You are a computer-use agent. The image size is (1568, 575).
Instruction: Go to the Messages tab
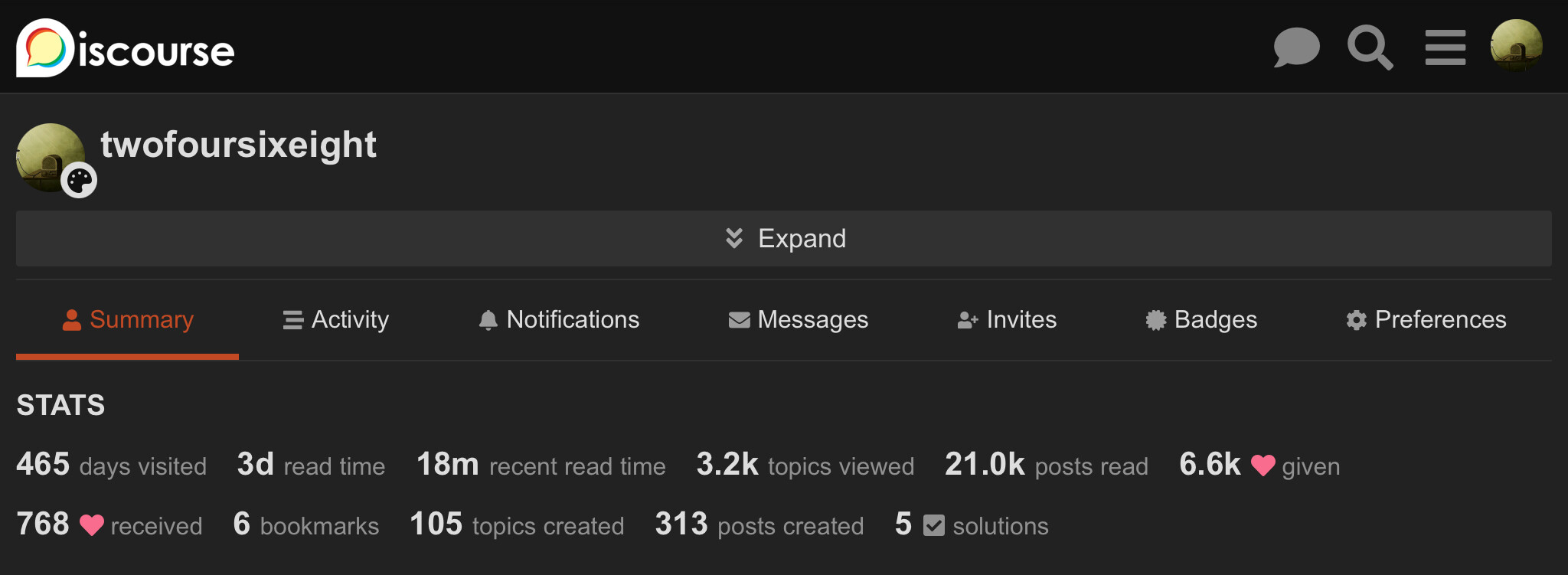pos(799,320)
